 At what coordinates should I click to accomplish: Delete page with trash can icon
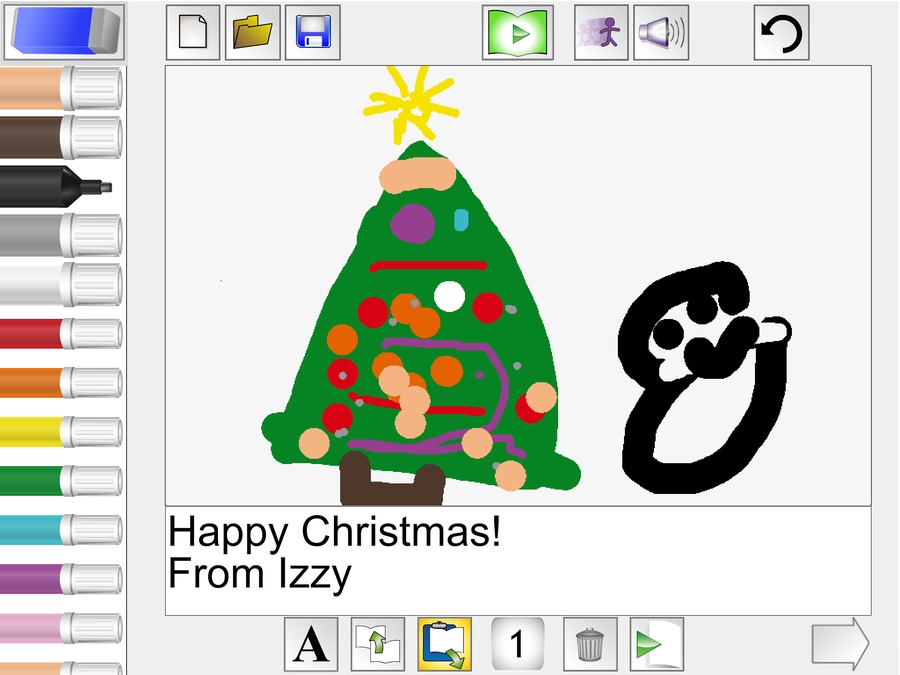590,644
